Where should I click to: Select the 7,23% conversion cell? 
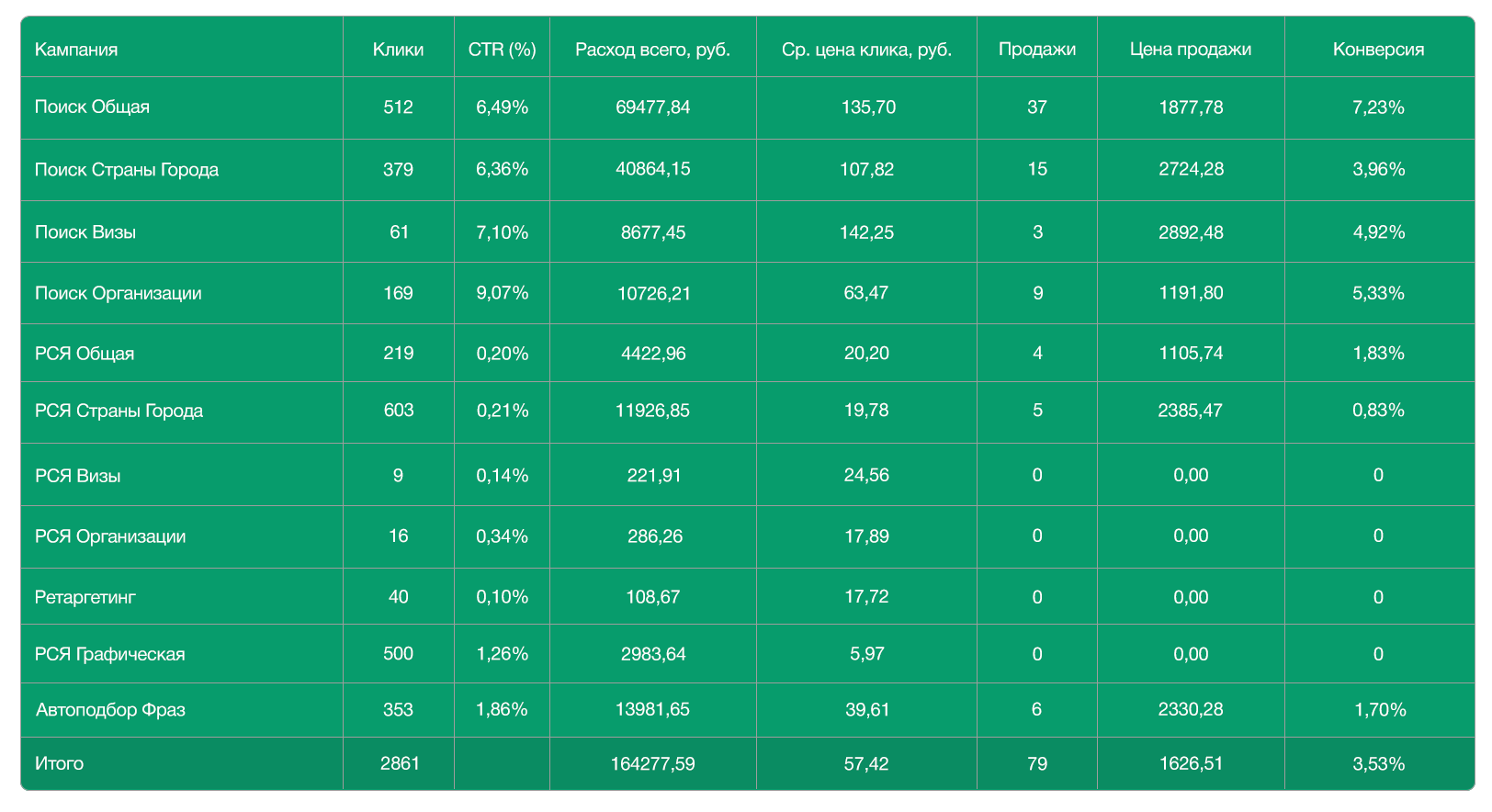coord(1378,107)
